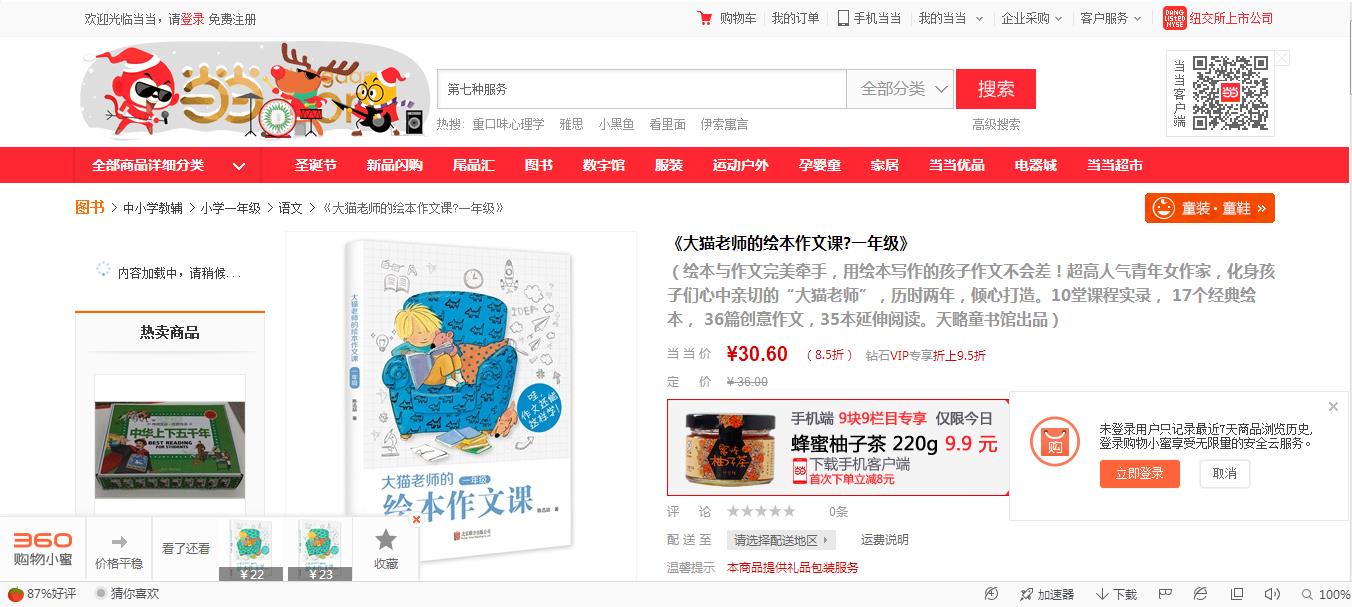Screen dimensions: 1352x607
Task: Close the viewed items red X
Action: 416,519
